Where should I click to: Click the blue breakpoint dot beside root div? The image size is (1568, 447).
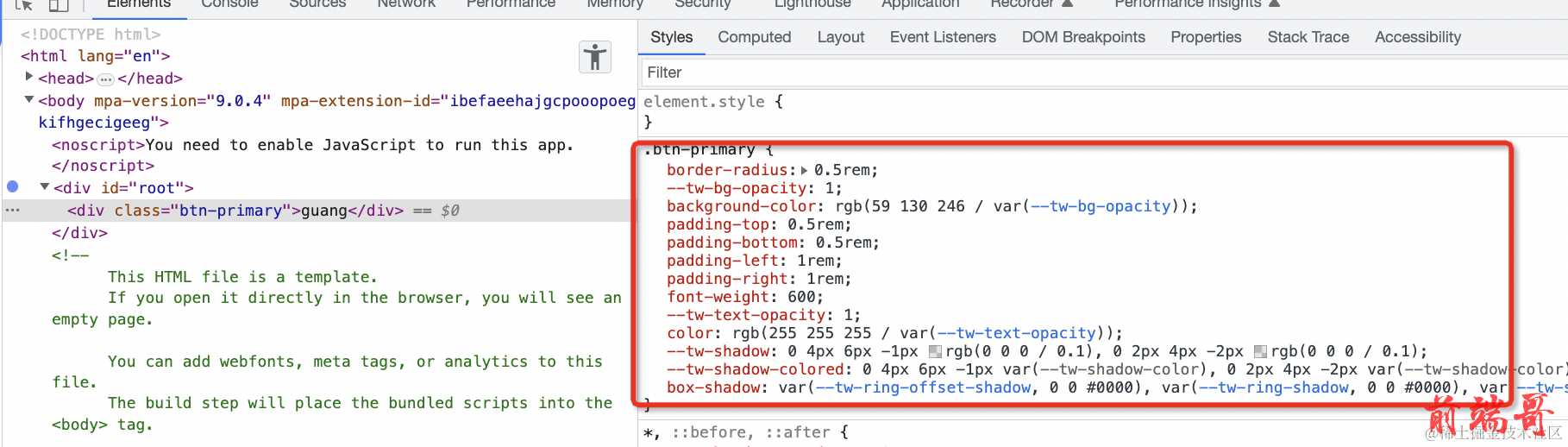coord(13,186)
